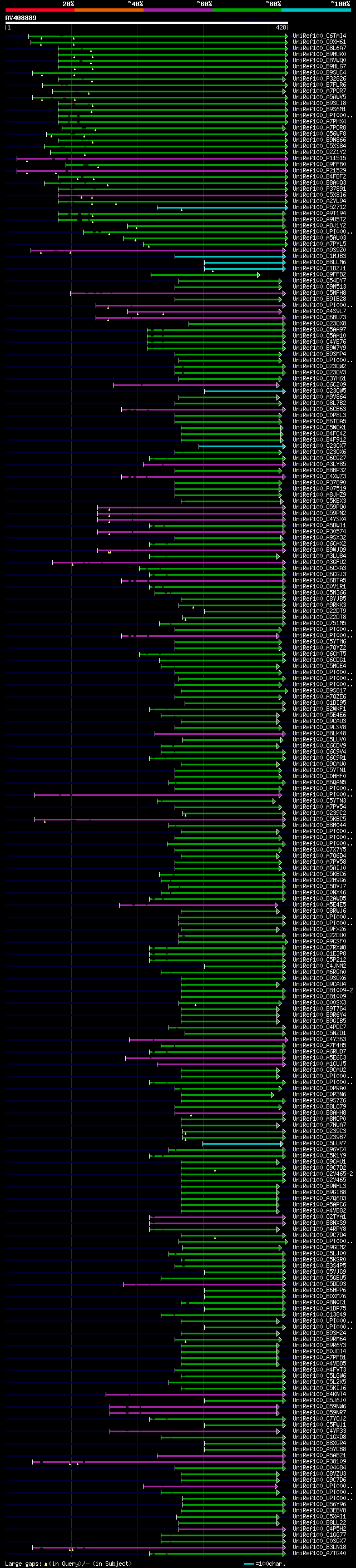Click the red 20% legend color segment

click(39, 10)
